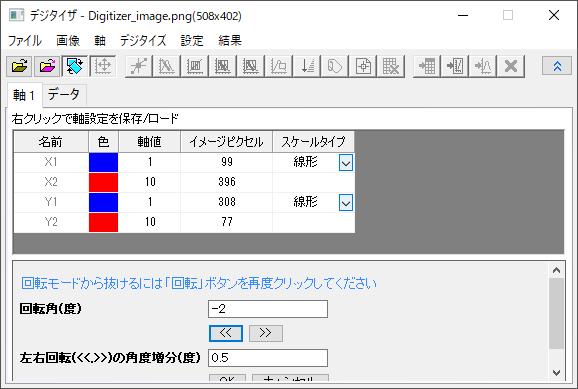Click the first hatched-area auto trace icon
578x389 pixels.
tap(223, 67)
